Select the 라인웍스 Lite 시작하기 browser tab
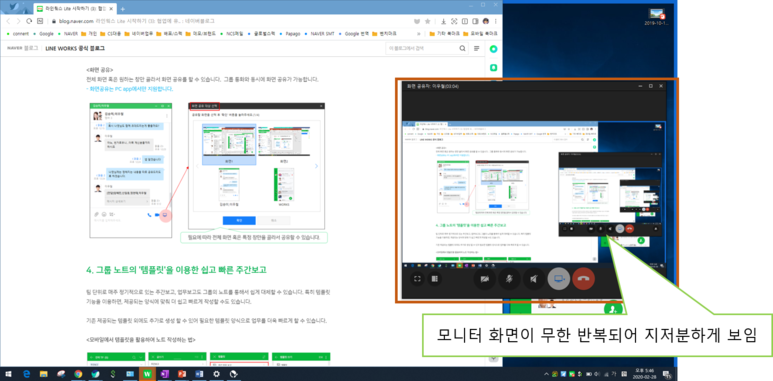The image size is (773, 381). pos(75,9)
